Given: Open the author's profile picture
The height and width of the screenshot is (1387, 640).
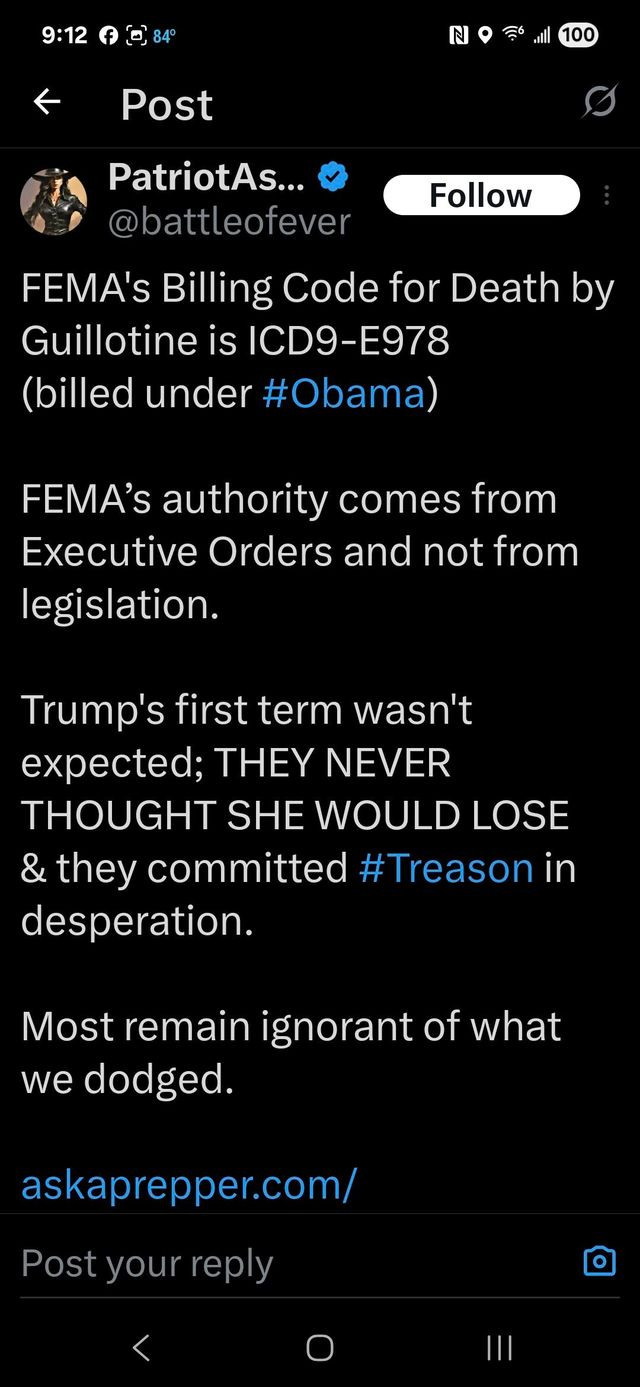Looking at the screenshot, I should (54, 200).
